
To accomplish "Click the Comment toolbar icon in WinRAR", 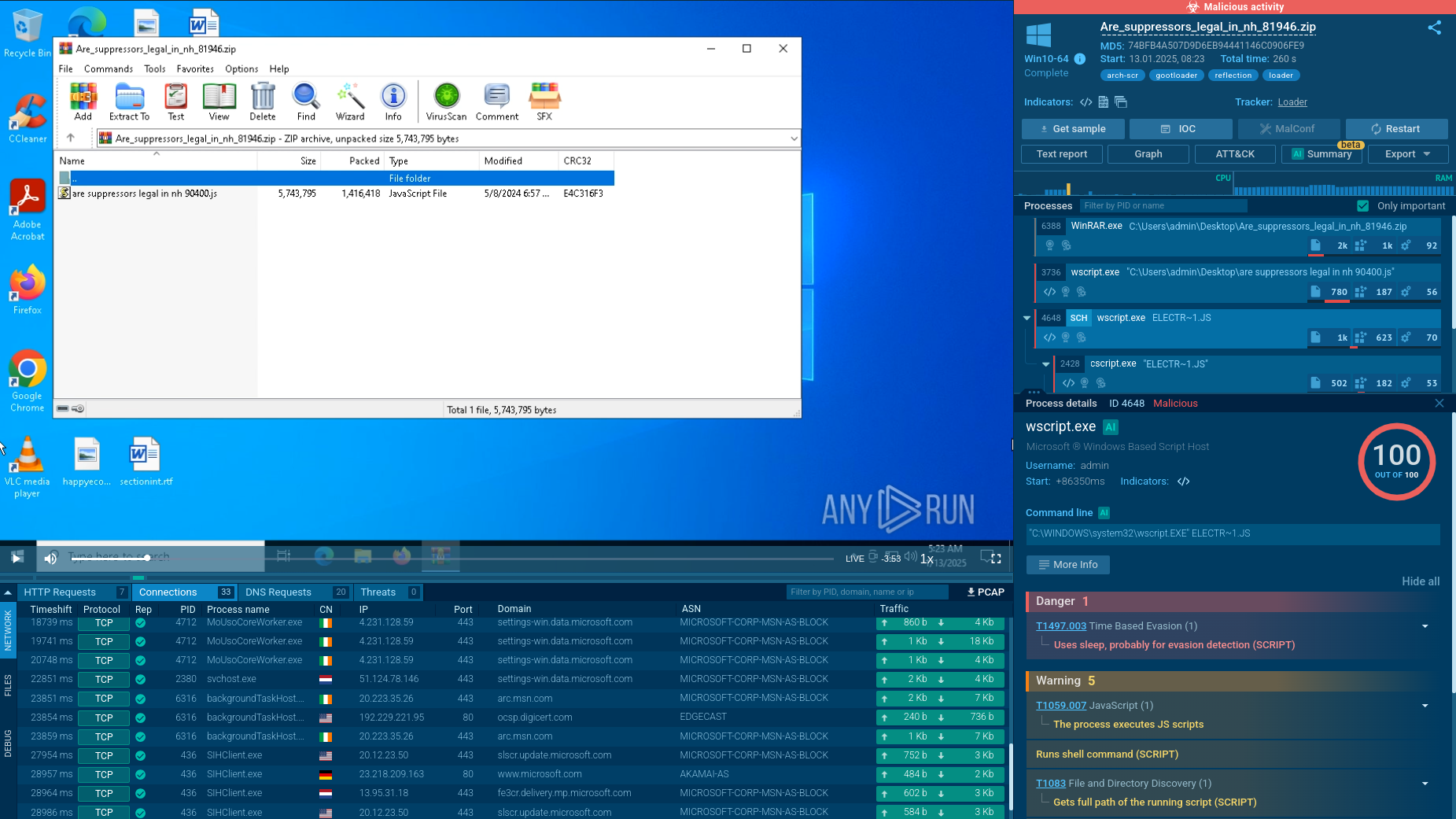I will 496,102.
